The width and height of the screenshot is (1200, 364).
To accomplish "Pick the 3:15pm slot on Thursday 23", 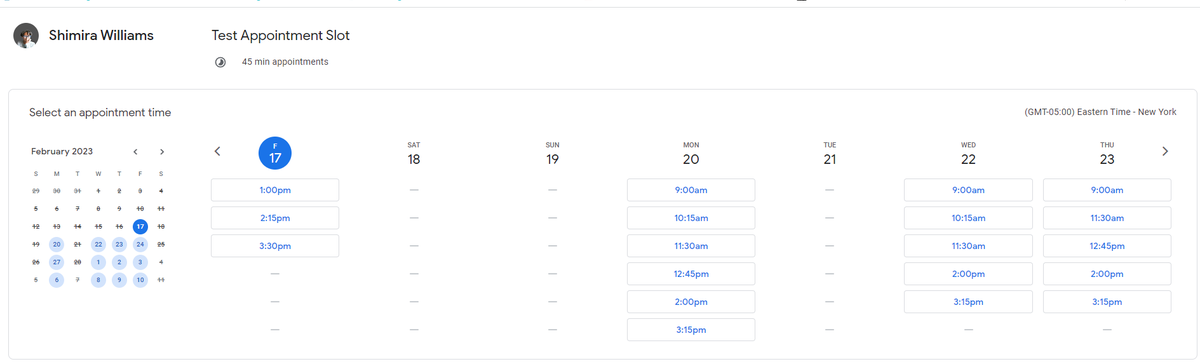I will click(1107, 302).
